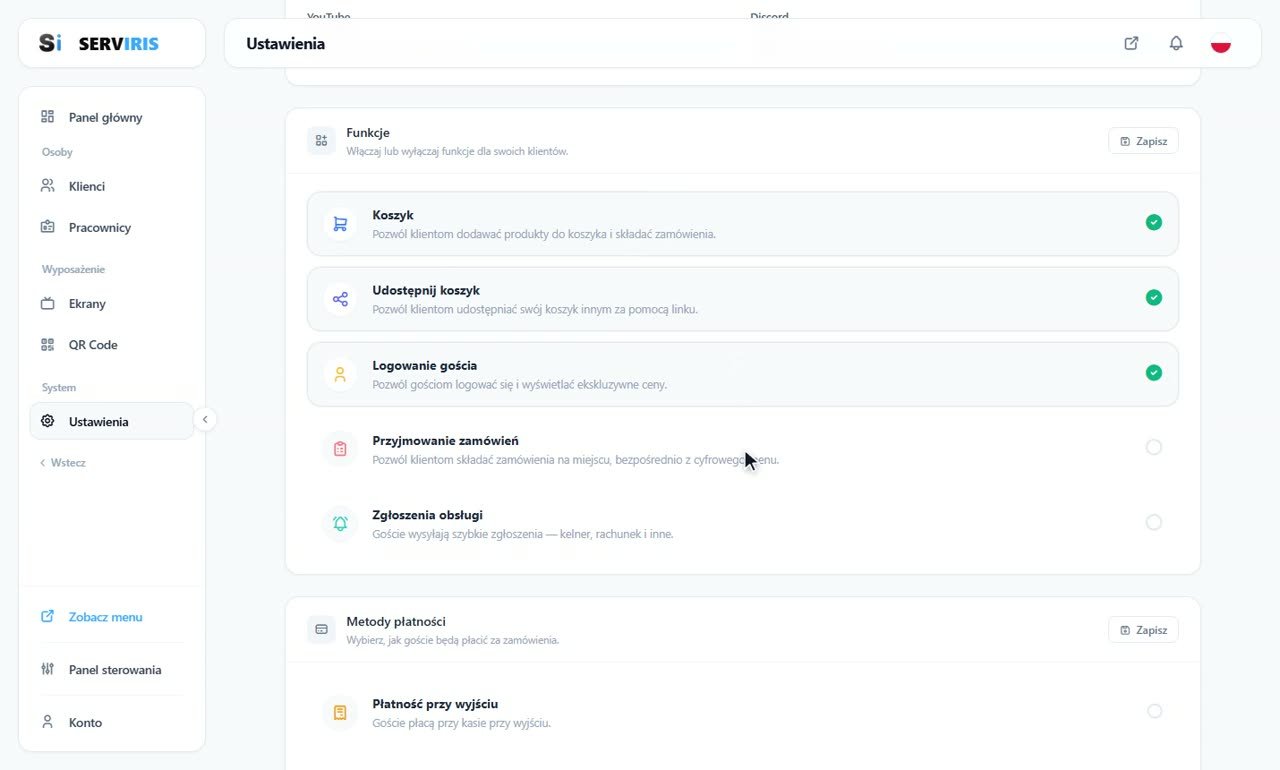
Task: Click the Ustawienia gear icon
Action: pyautogui.click(x=47, y=421)
